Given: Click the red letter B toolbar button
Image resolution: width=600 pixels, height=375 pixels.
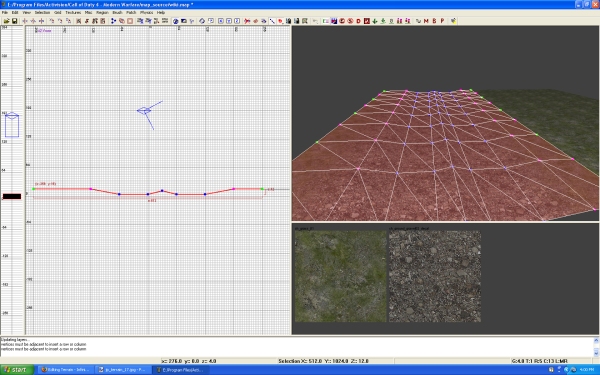Looking at the screenshot, I should point(434,21).
